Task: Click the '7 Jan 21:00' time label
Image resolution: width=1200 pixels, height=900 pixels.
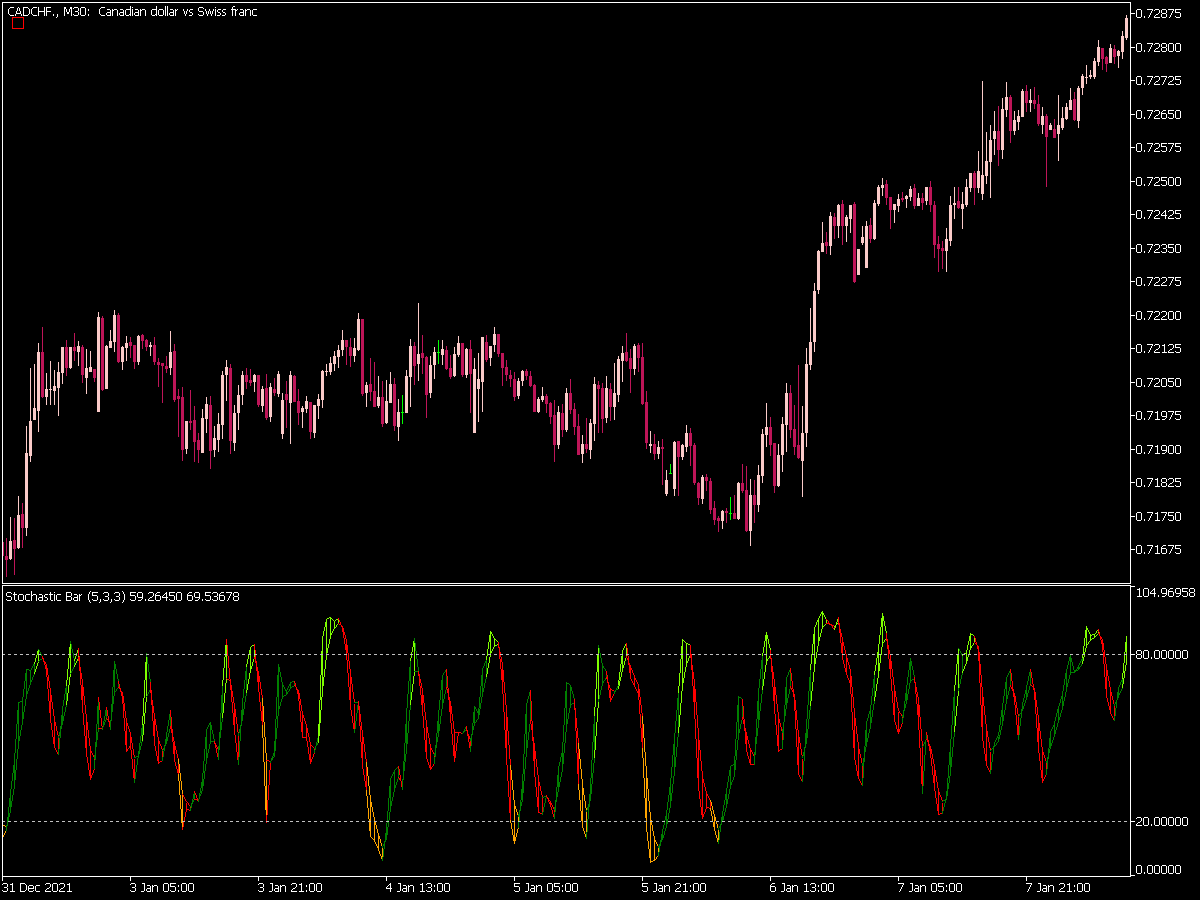Action: (x=1058, y=887)
